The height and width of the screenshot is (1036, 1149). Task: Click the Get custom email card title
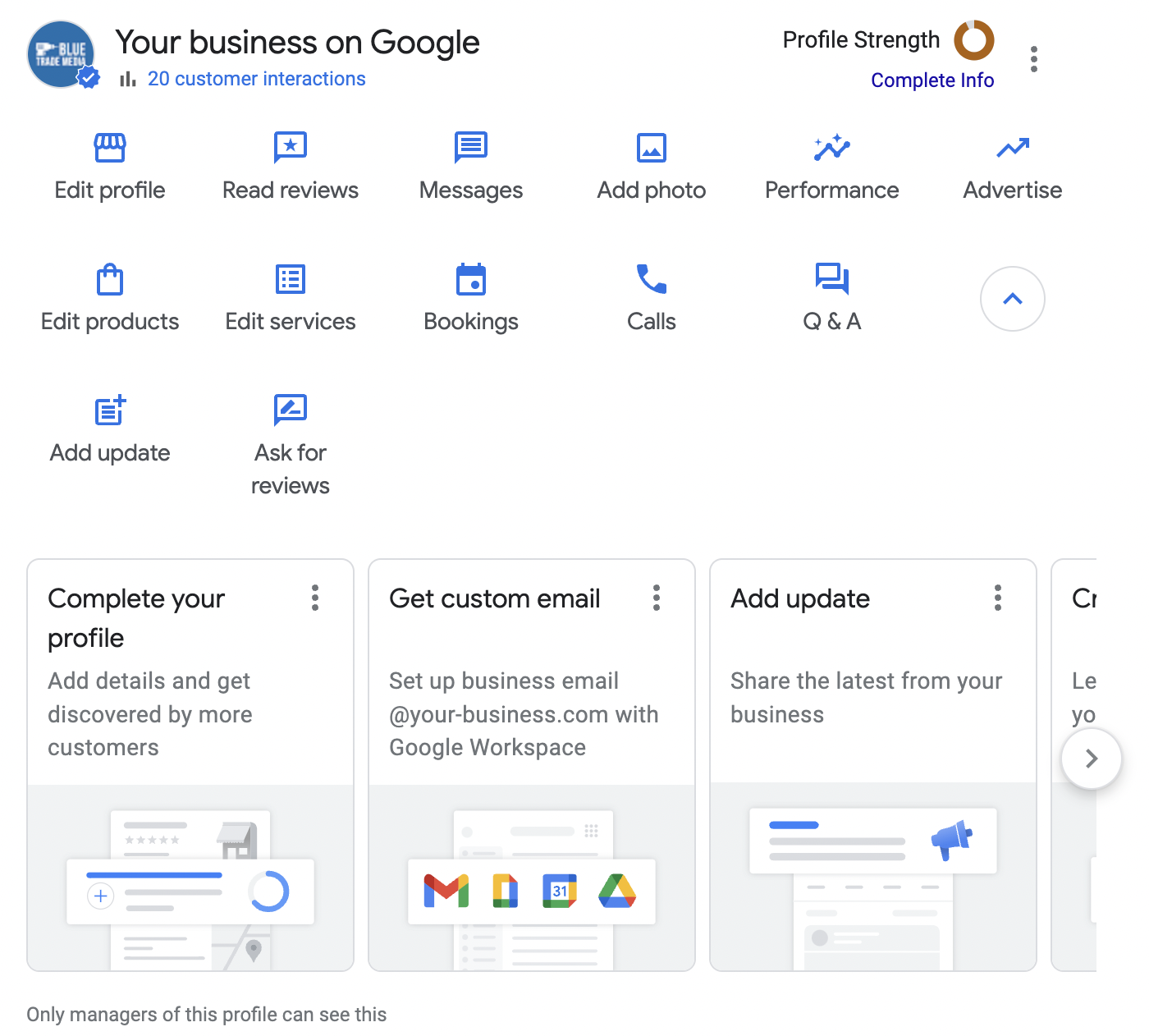pyautogui.click(x=495, y=598)
